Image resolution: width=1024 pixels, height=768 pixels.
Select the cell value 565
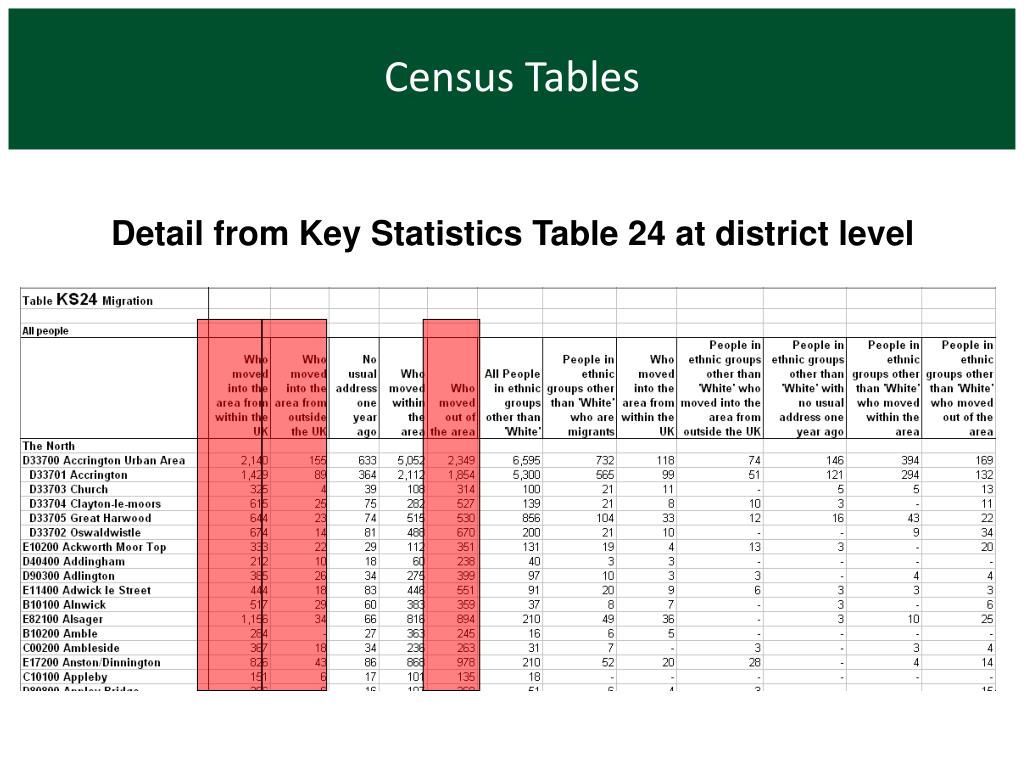coord(605,475)
